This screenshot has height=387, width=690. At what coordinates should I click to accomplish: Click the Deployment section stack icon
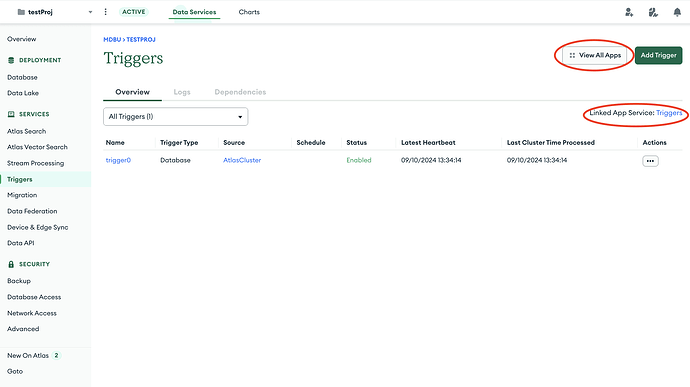[11, 60]
